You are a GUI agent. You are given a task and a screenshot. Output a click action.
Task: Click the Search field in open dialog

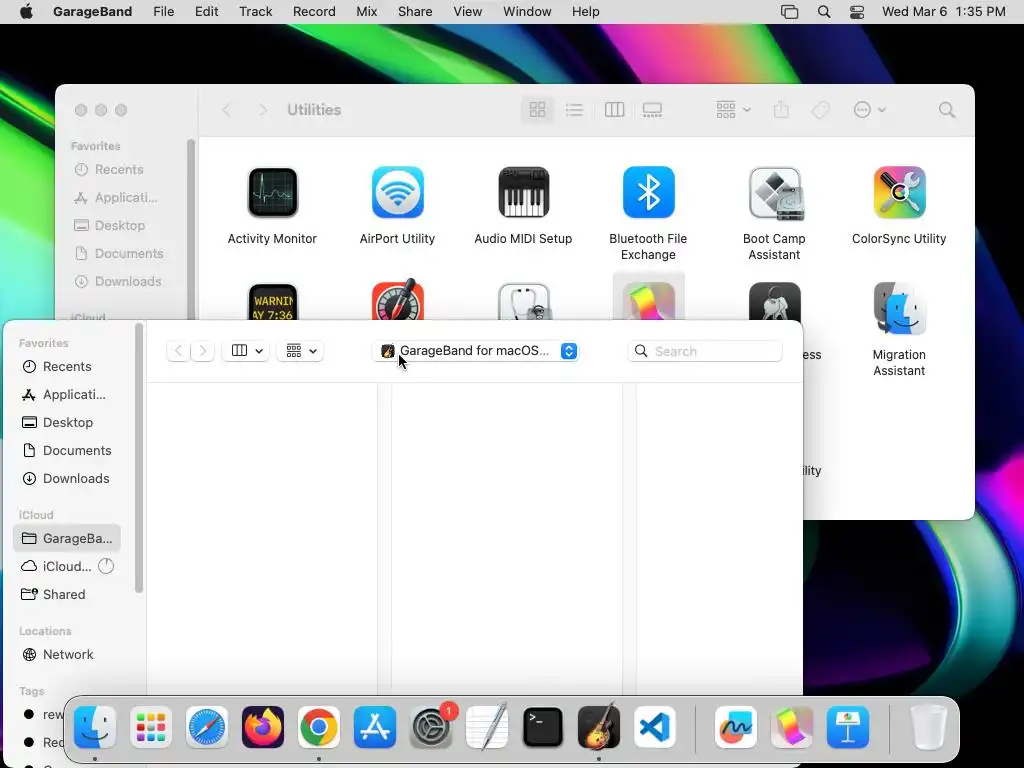click(705, 351)
